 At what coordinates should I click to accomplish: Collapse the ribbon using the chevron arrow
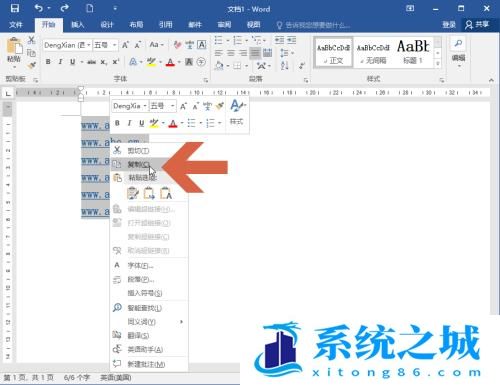[x=491, y=80]
